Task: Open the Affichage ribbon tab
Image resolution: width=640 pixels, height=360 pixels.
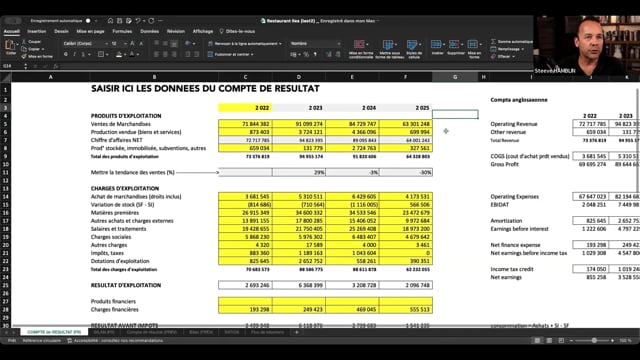Action: 203,31
